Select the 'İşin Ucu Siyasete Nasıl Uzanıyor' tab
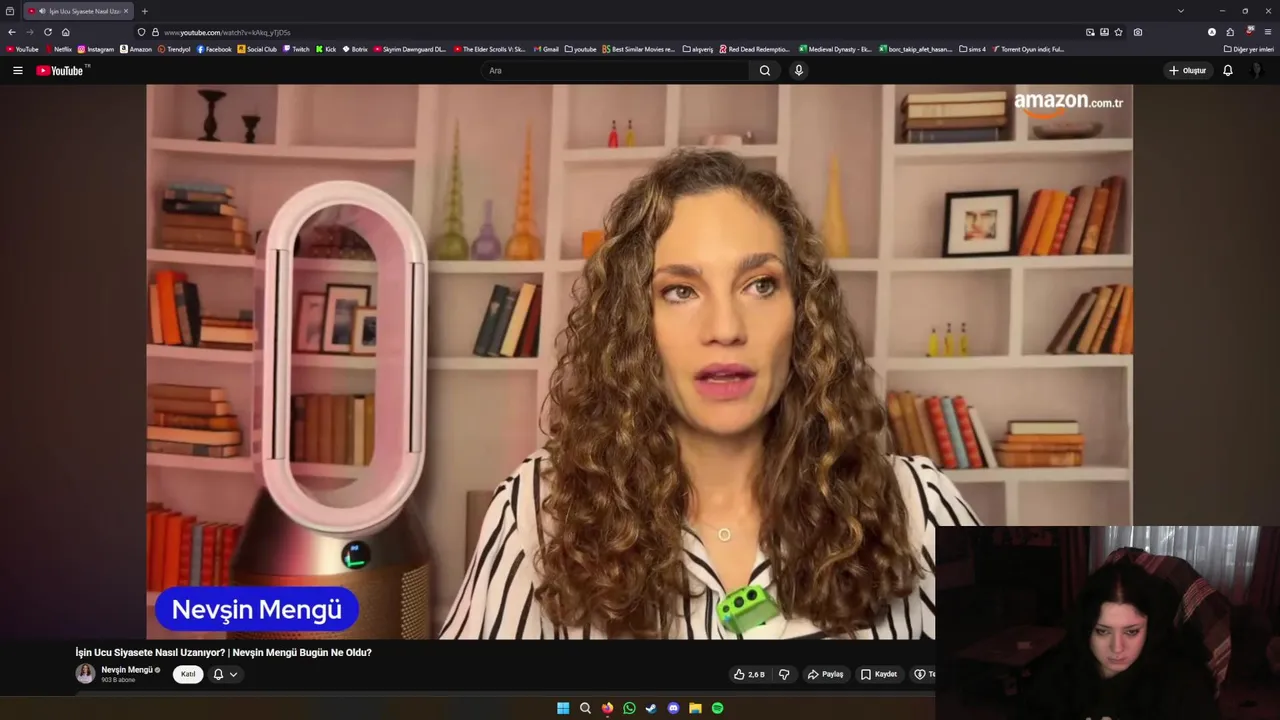 [79, 11]
